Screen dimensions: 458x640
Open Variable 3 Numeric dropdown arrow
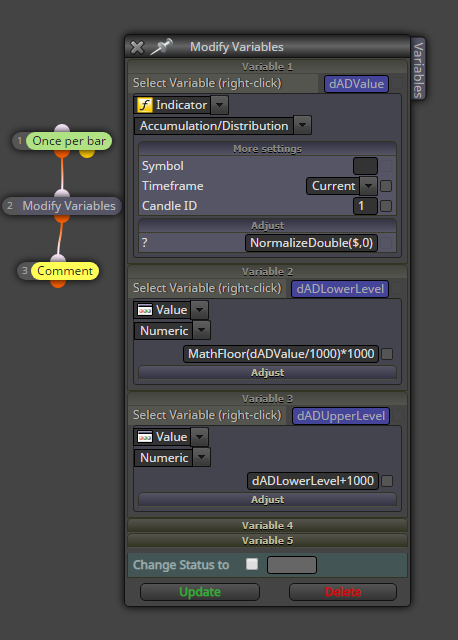[x=202, y=458]
